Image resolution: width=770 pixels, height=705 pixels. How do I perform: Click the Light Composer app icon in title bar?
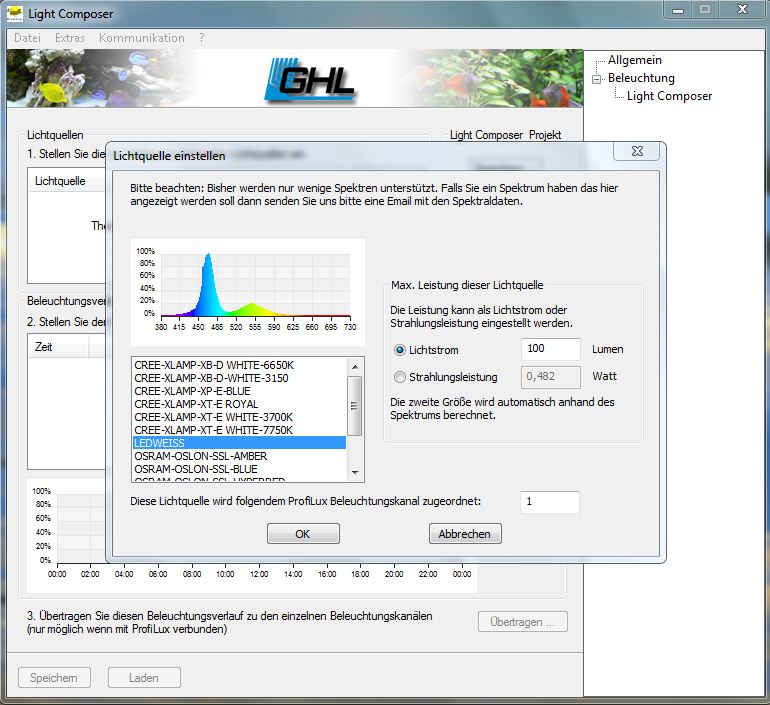coord(15,14)
